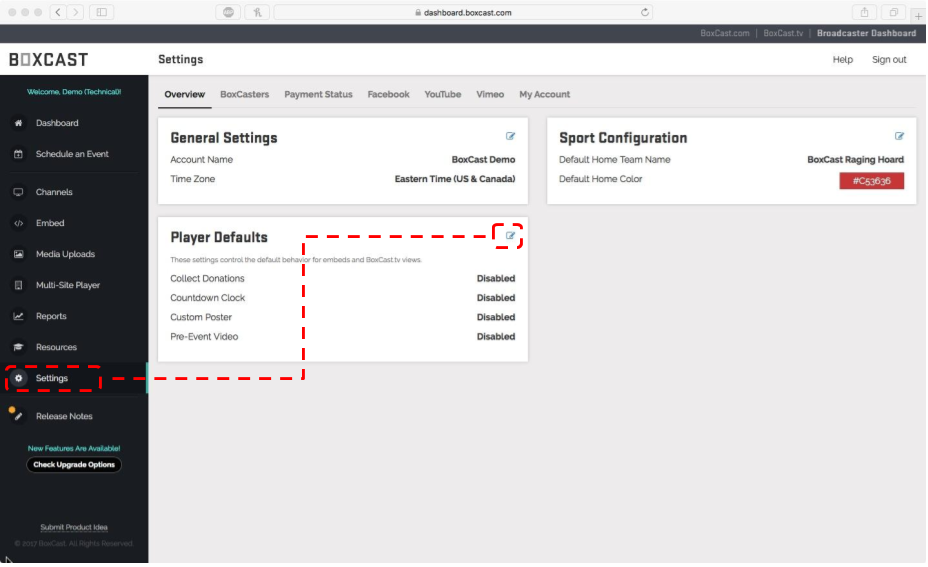The width and height of the screenshot is (928, 567).
Task: Click the Dashboard home icon in sidebar
Action: point(18,123)
